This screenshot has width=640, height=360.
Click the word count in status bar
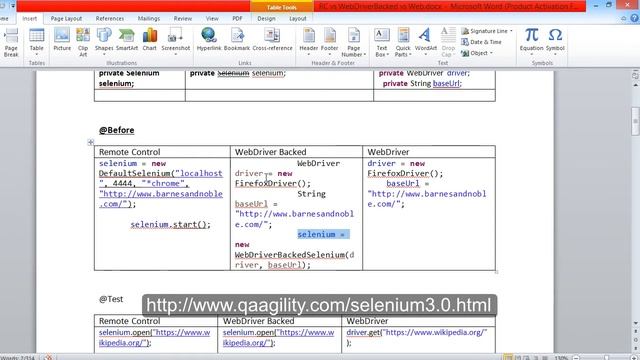[x=18, y=358]
